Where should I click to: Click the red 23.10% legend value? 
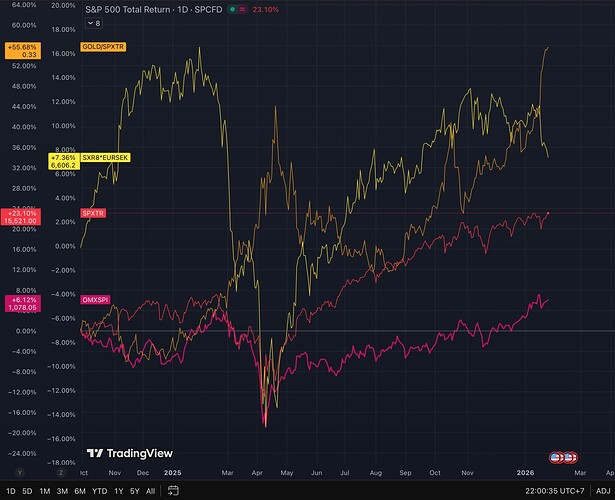tap(266, 9)
